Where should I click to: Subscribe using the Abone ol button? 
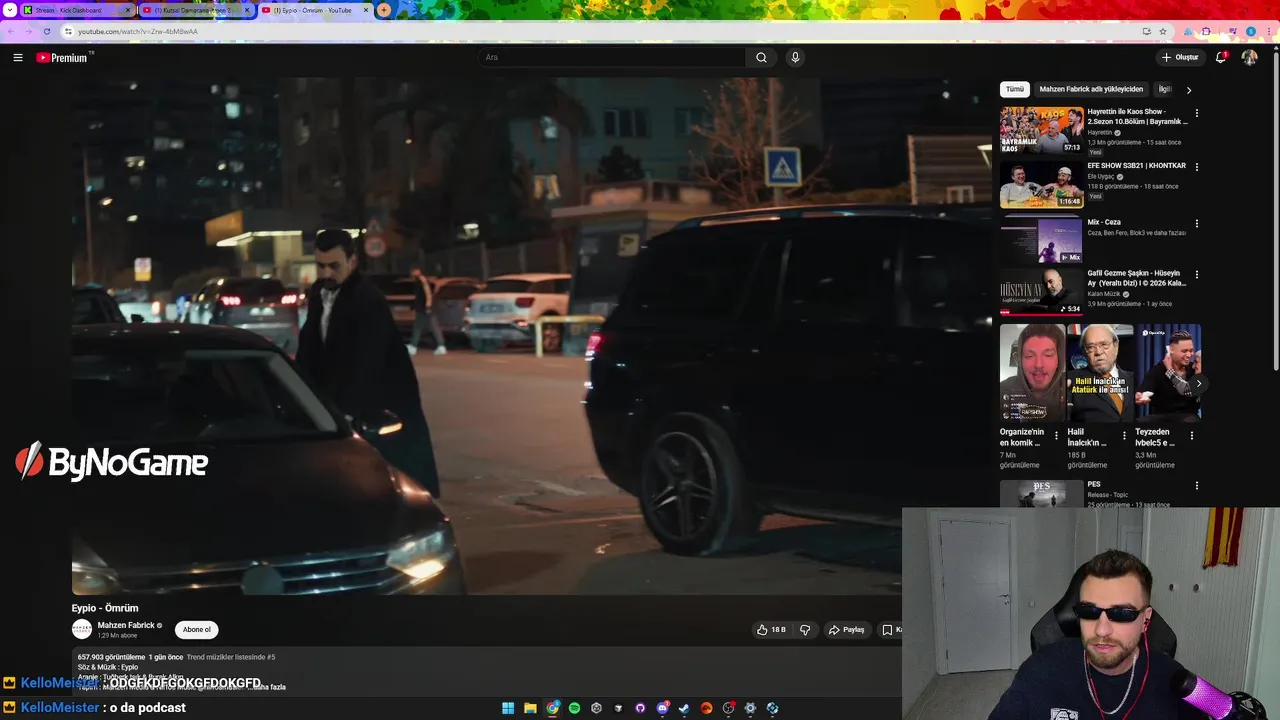197,630
